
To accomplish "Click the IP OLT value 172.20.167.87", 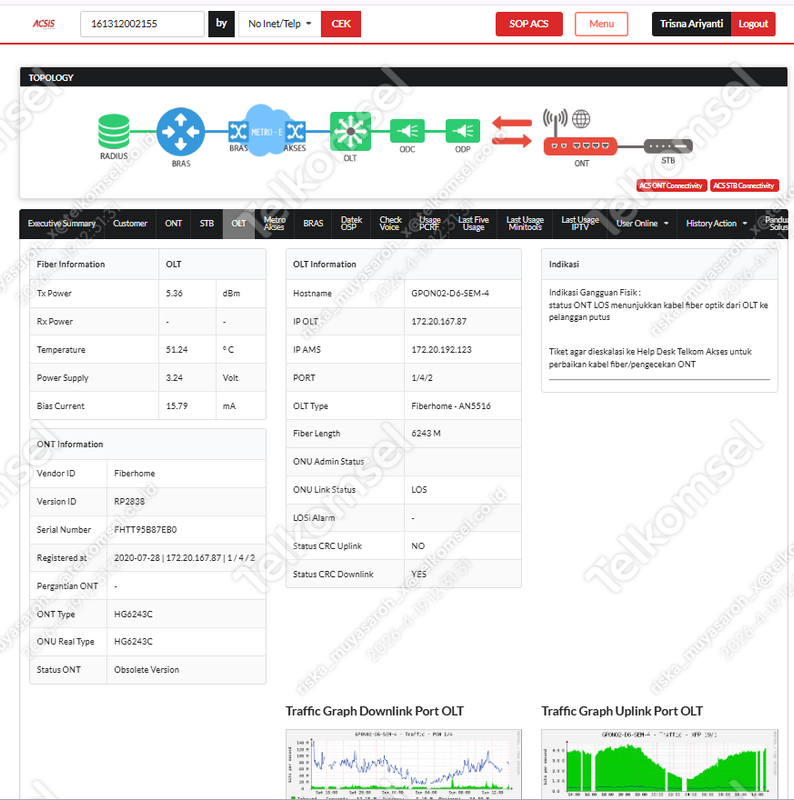I will pyautogui.click(x=439, y=321).
